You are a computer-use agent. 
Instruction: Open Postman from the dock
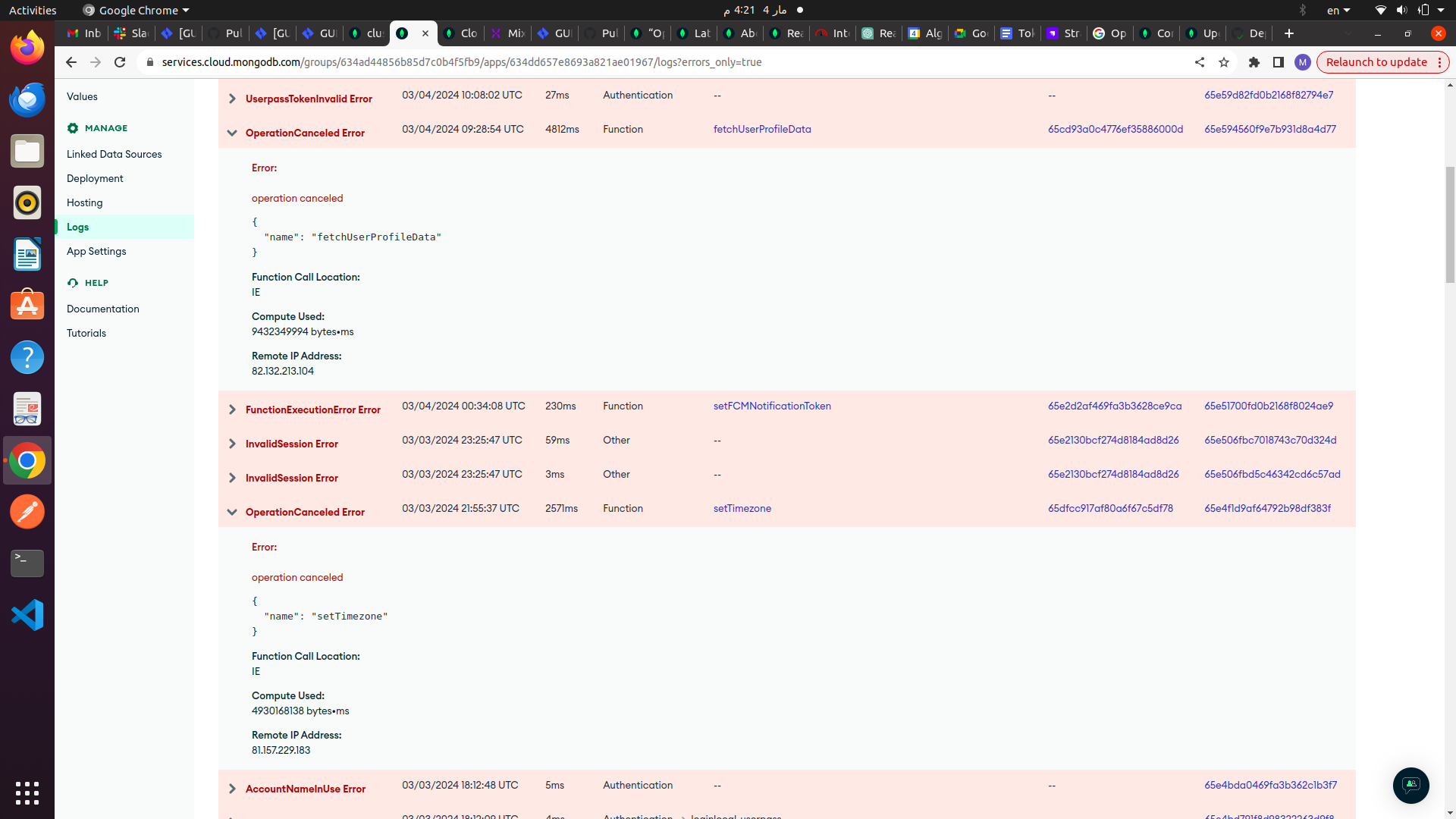click(27, 512)
